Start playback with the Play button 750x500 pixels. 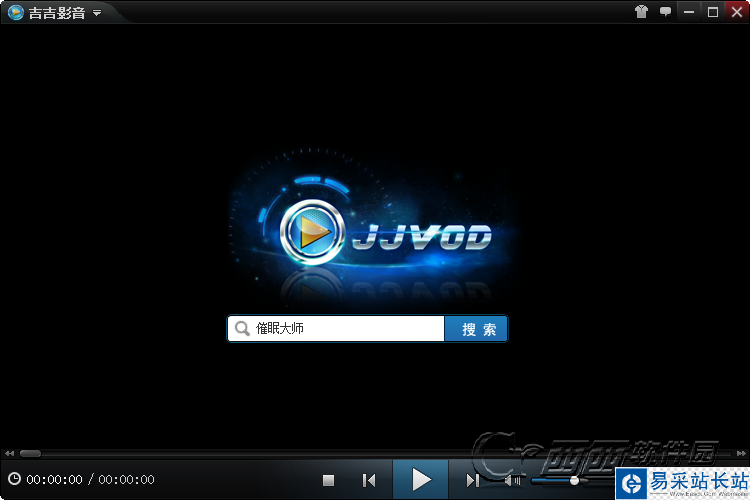point(420,479)
